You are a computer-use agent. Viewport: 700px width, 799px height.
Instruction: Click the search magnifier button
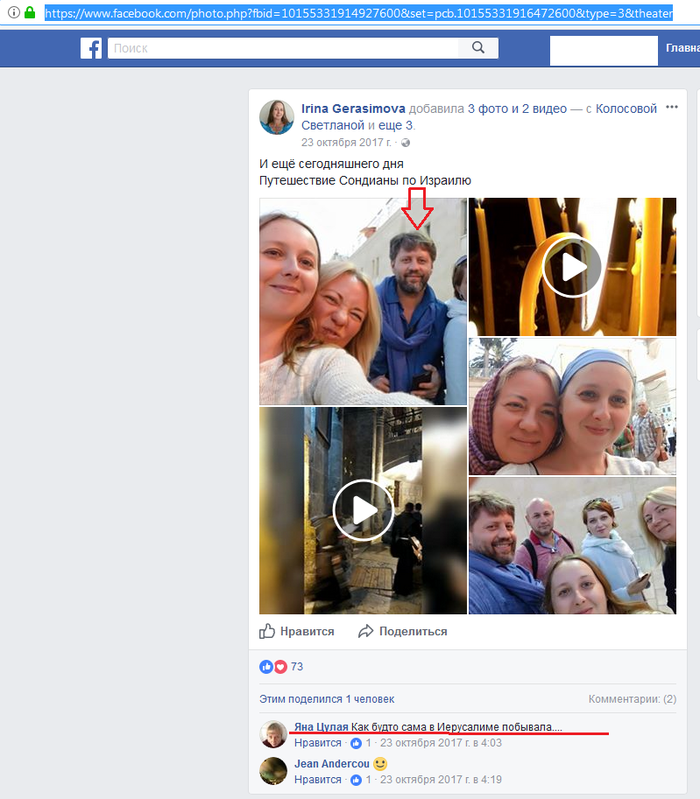tap(478, 48)
